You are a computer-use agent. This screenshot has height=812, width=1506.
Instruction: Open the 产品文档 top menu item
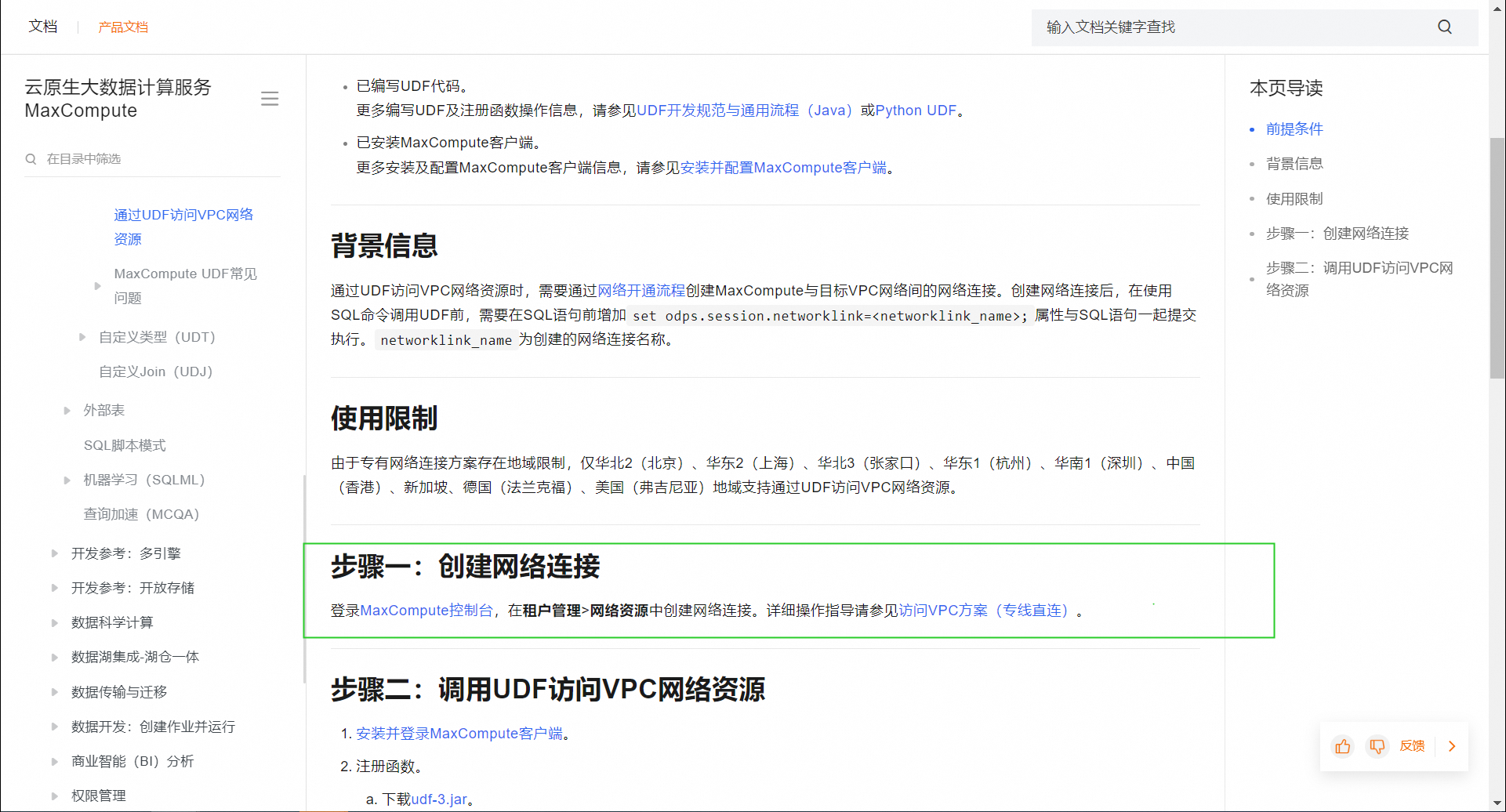[x=123, y=27]
